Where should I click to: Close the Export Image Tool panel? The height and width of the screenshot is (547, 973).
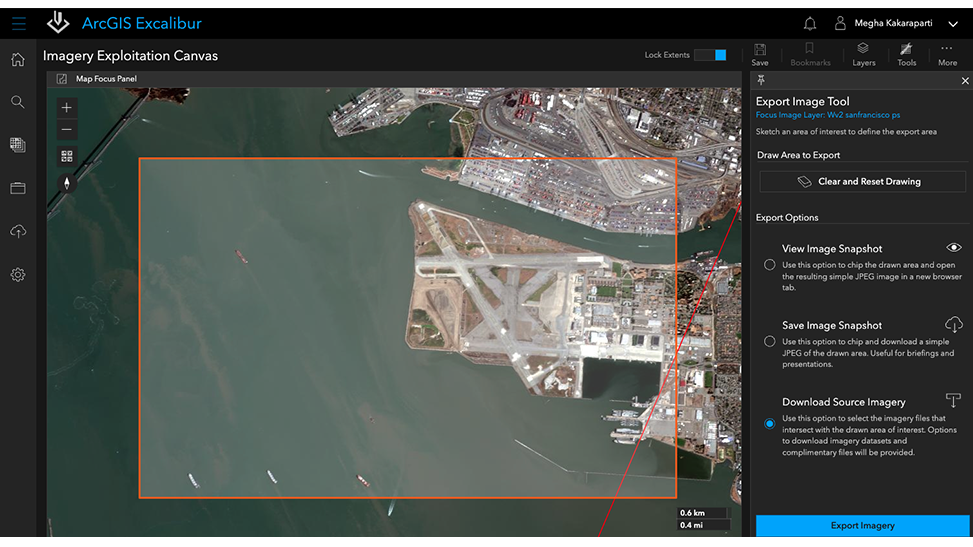click(x=965, y=81)
